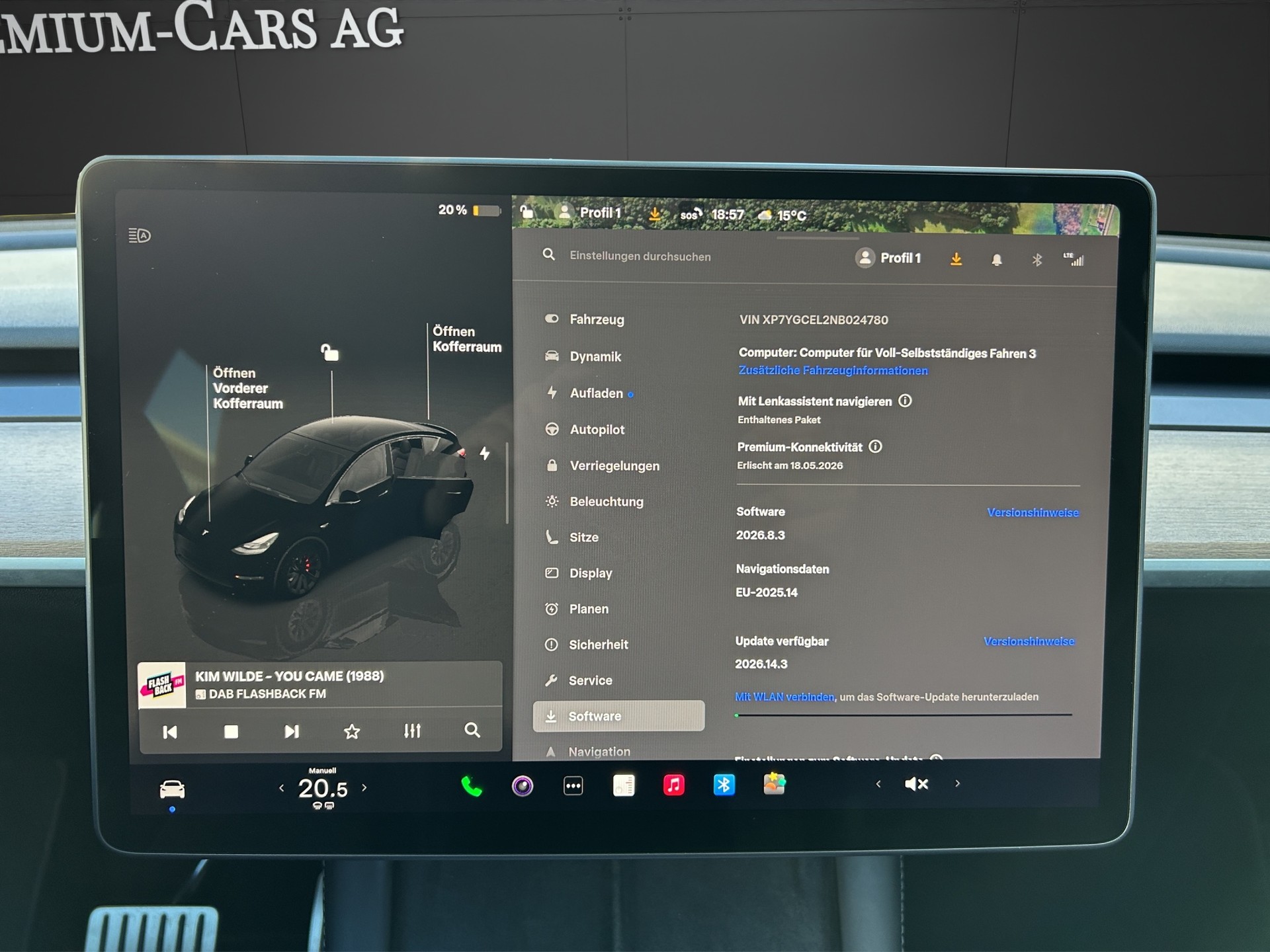The image size is (1270, 952).
Task: Tap the Einstellungen durchsuchen search field
Action: [x=640, y=256]
